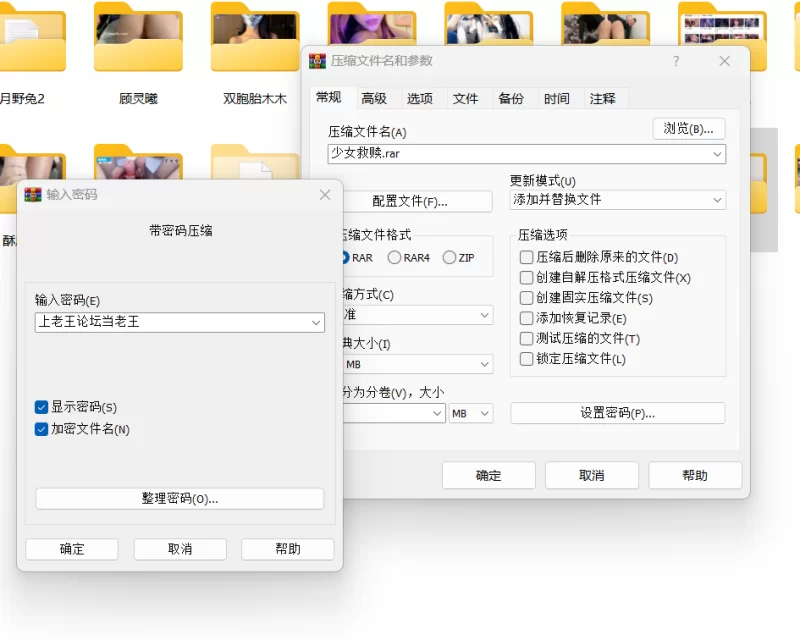The width and height of the screenshot is (800, 640).
Task: Enable 压缩后删除原来的文件 option
Action: pyautogui.click(x=526, y=257)
